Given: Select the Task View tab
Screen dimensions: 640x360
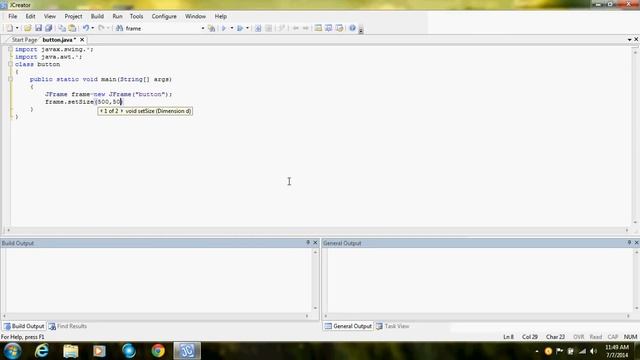Looking at the screenshot, I should pos(393,326).
